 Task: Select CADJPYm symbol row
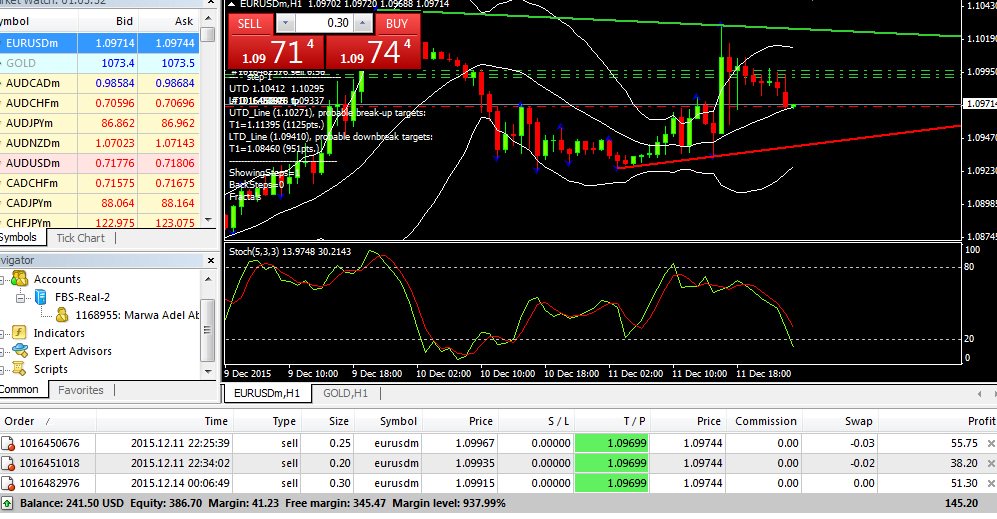point(99,203)
